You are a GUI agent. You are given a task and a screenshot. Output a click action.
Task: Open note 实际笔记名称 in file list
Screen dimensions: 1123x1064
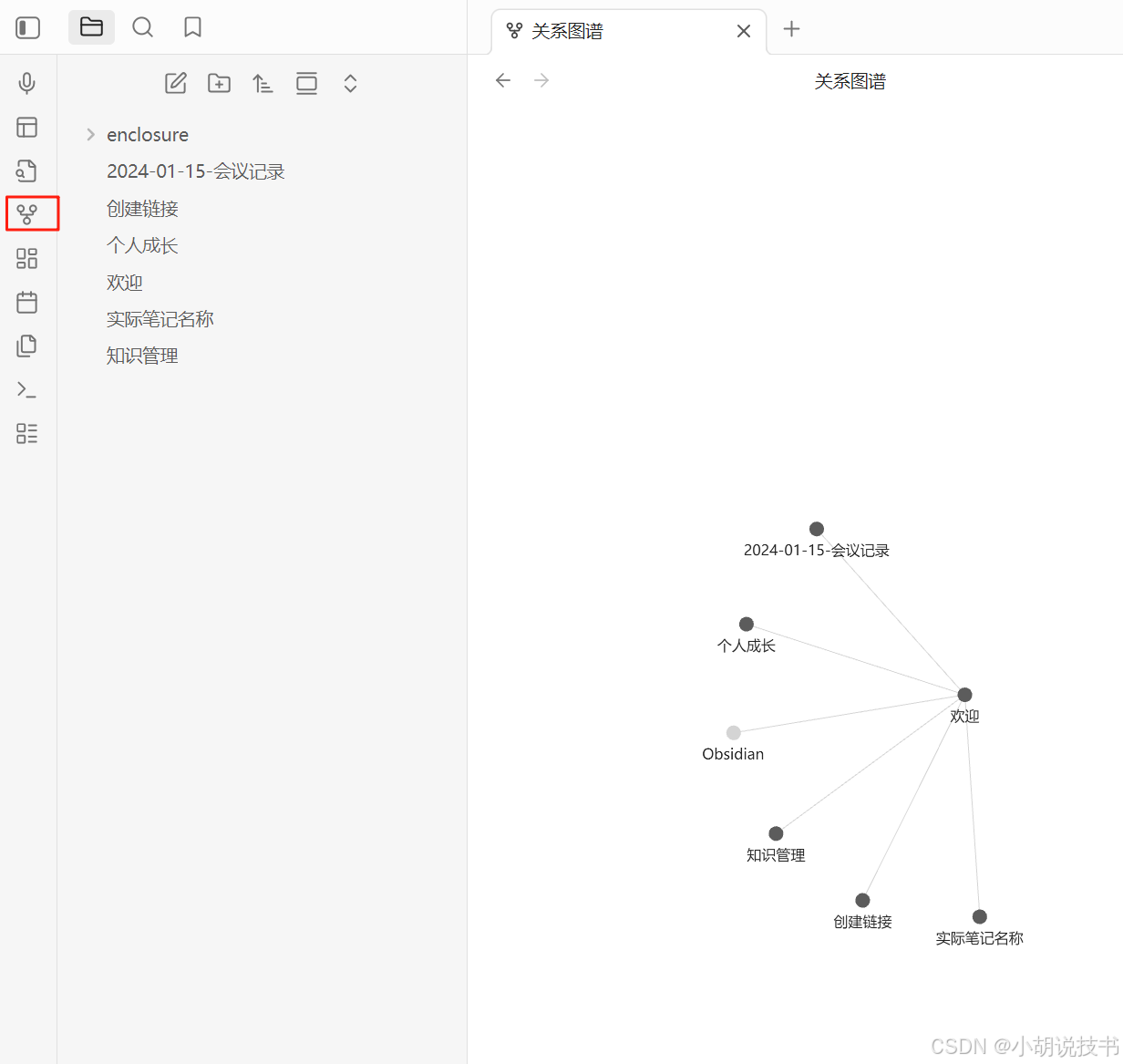[160, 319]
